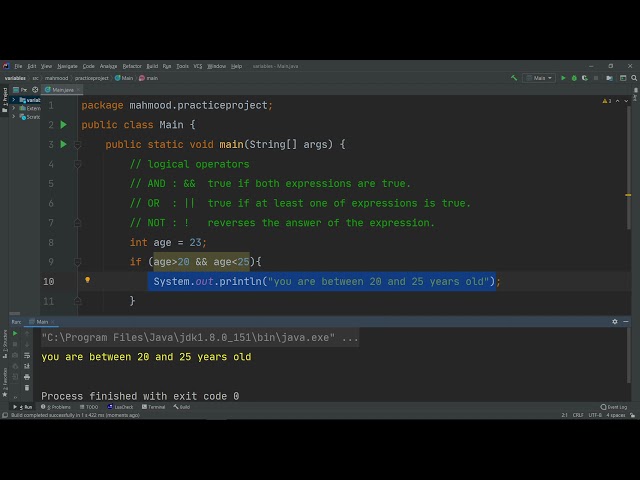Open Project Structure from the toolbar
The height and width of the screenshot is (480, 640).
click(x=609, y=78)
